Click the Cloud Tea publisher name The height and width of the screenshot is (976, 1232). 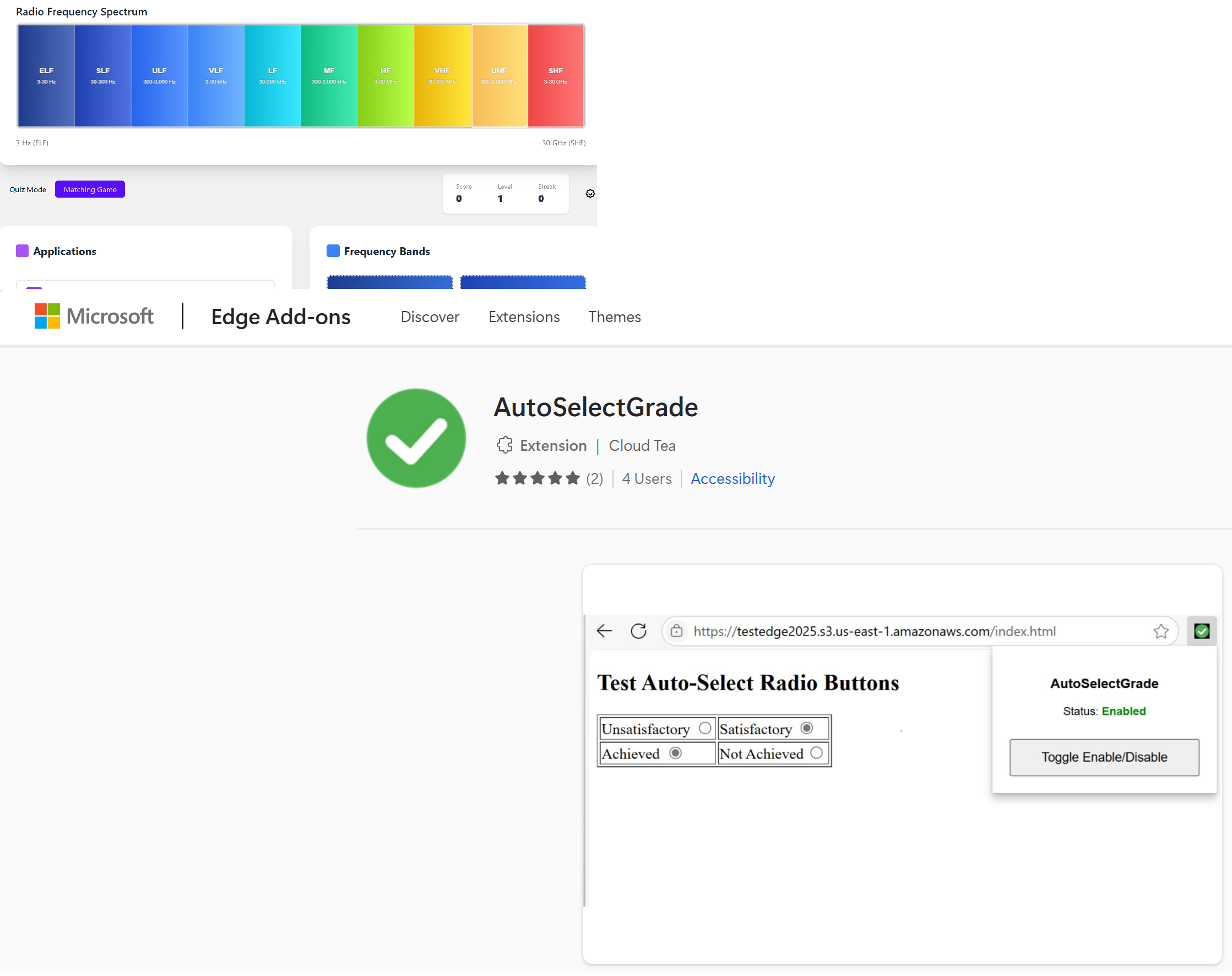tap(642, 445)
